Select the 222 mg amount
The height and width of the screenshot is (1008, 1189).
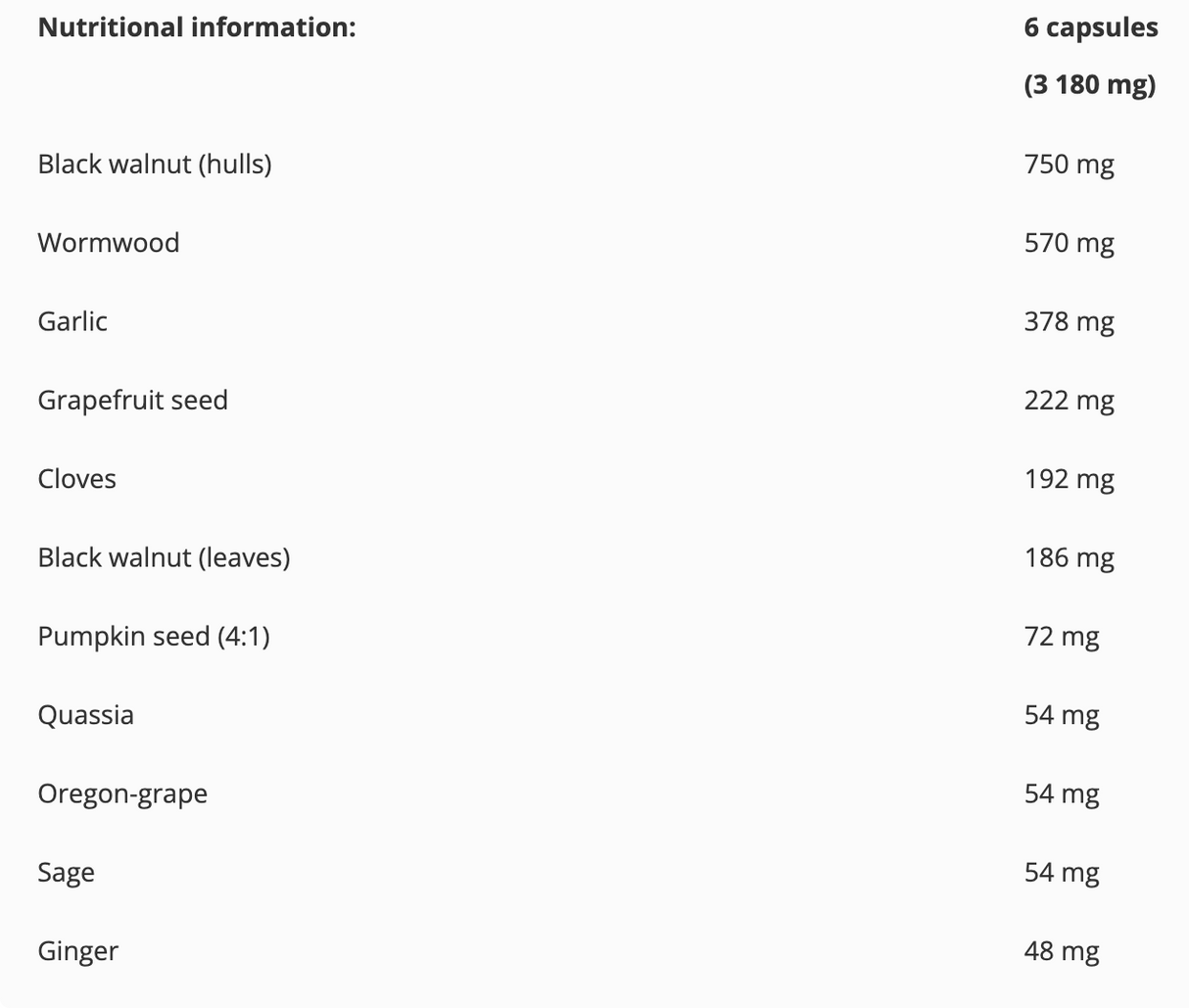click(x=1070, y=401)
